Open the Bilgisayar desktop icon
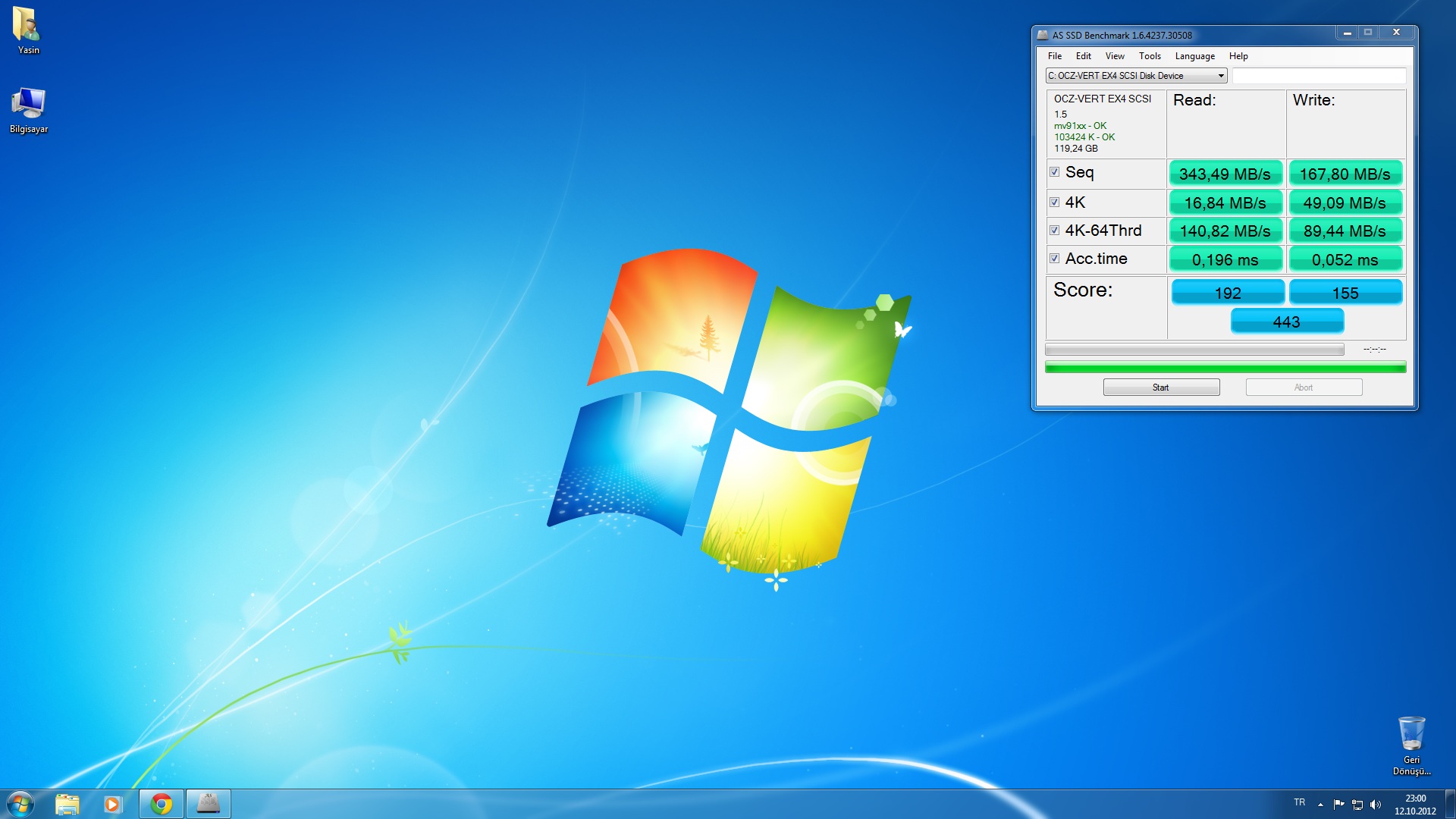 coord(28,110)
